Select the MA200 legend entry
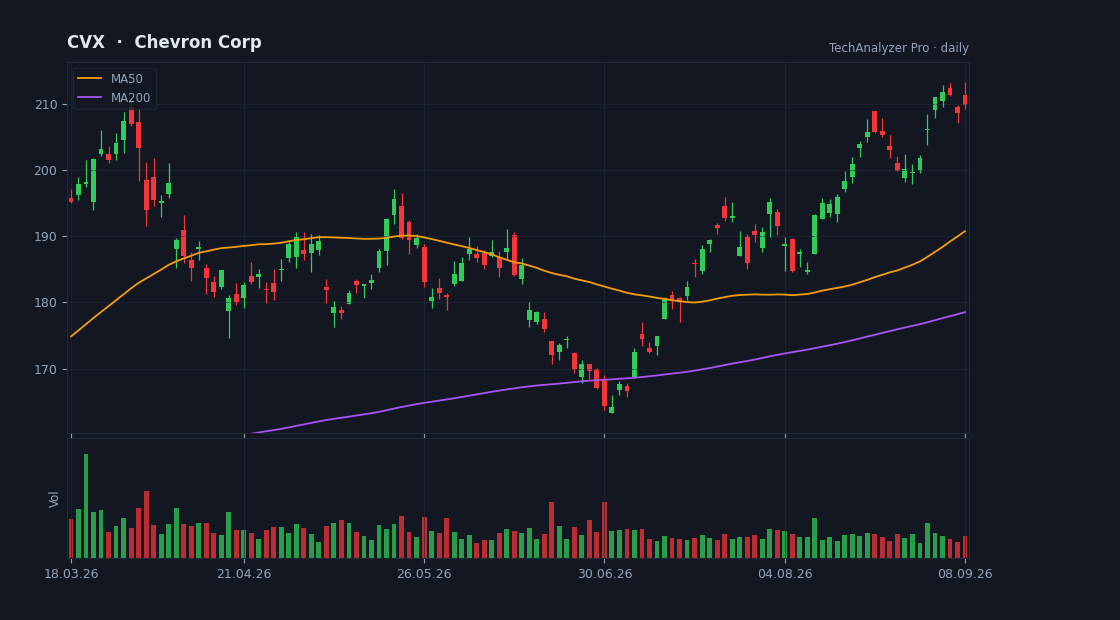This screenshot has height=620, width=1120. click(114, 98)
